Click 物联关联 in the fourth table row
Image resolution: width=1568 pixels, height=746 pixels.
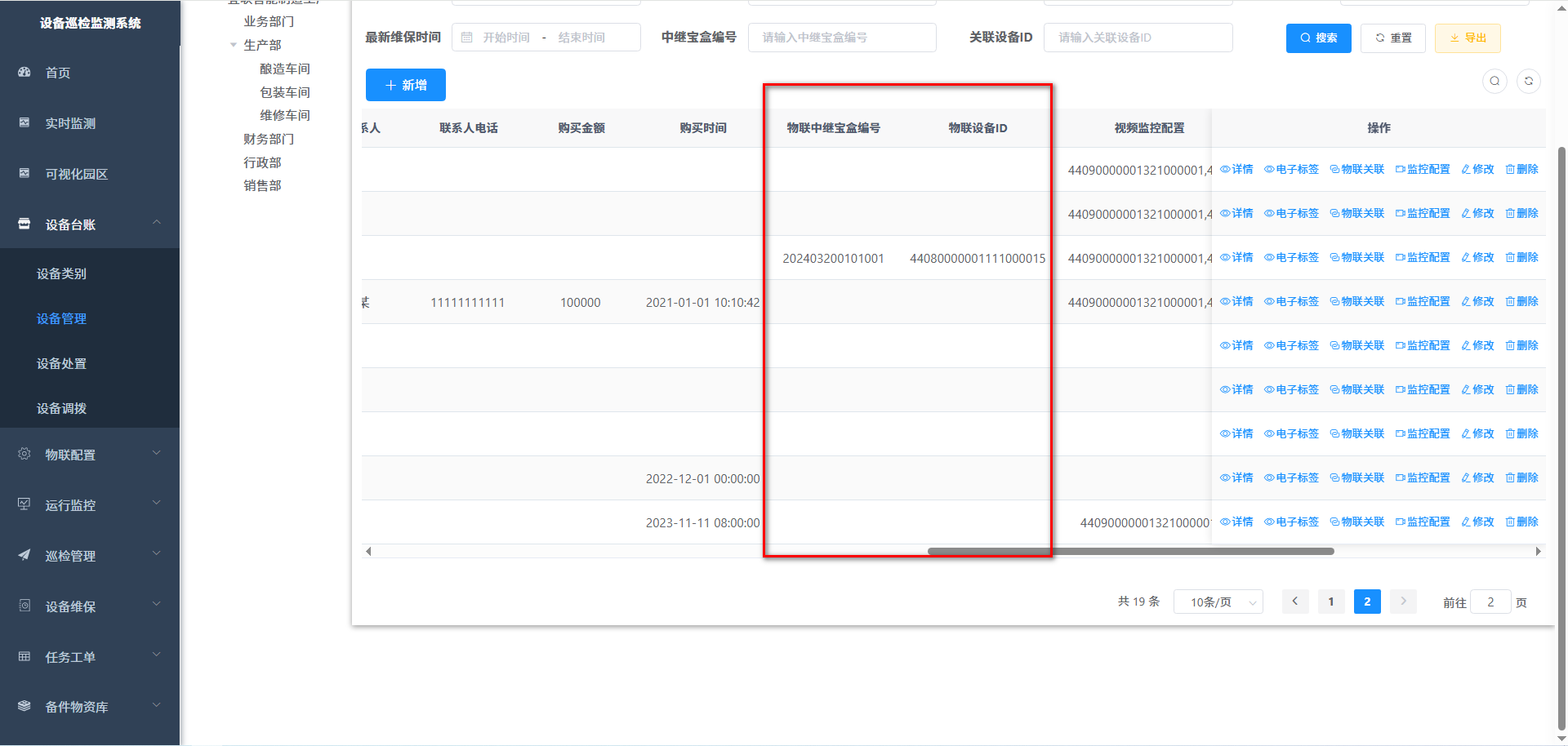1356,302
